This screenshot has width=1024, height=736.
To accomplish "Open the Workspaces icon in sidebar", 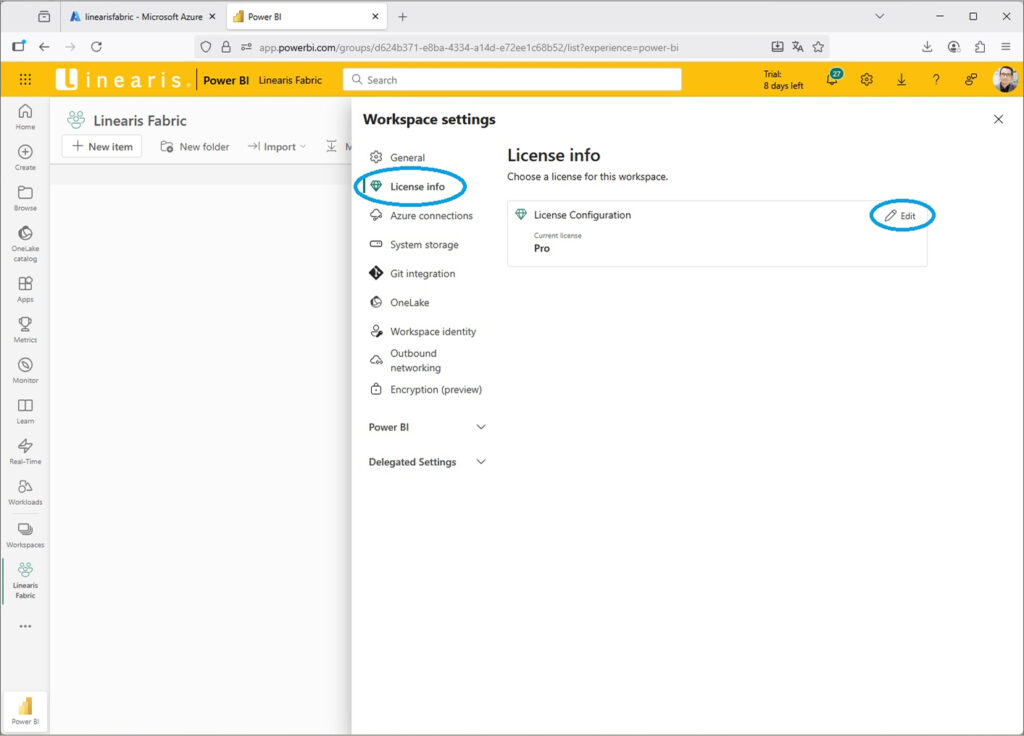I will pyautogui.click(x=25, y=535).
